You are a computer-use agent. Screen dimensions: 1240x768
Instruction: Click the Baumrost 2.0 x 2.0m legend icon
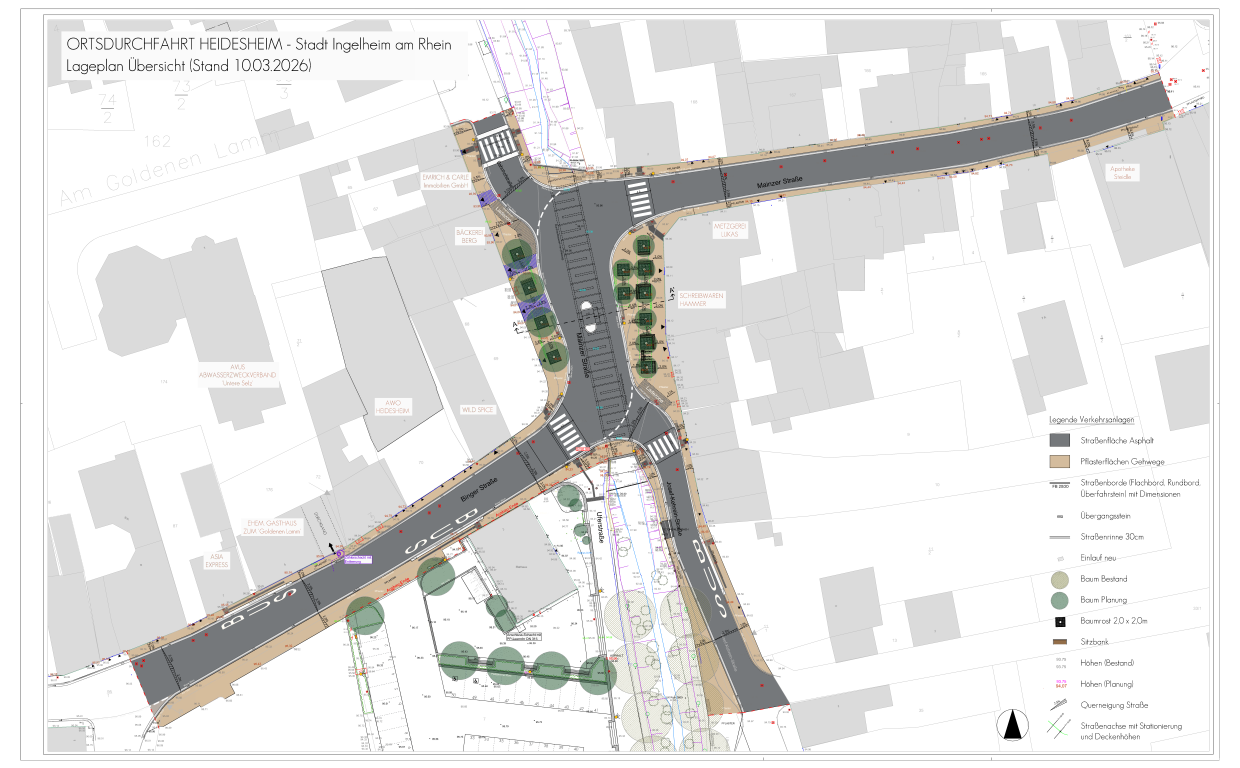click(x=1059, y=621)
